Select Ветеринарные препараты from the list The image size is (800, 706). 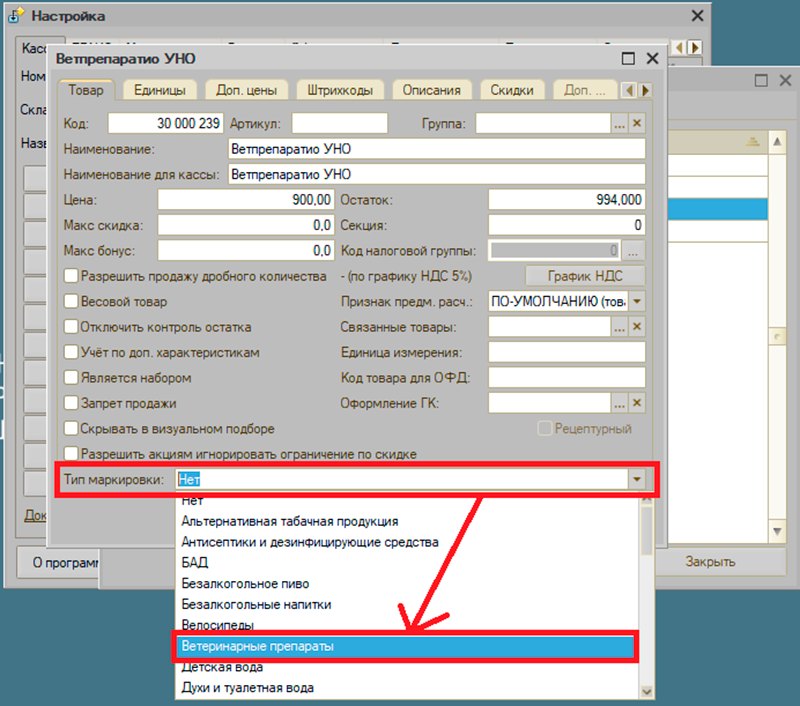pyautogui.click(x=405, y=646)
